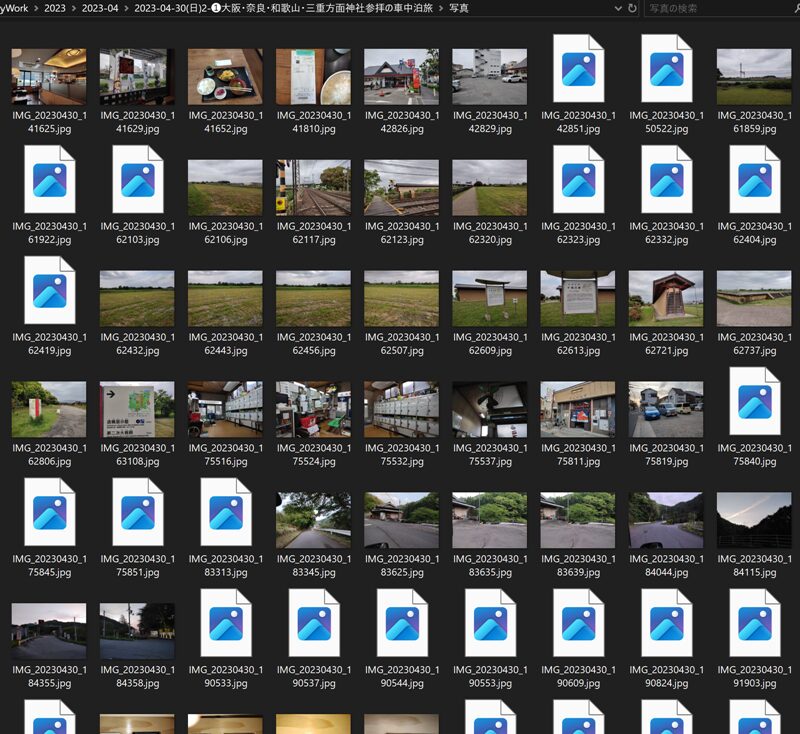Select the restaurant interior photo IMG_20230430_141625.jpg
This screenshot has width=800, height=734.
49,77
